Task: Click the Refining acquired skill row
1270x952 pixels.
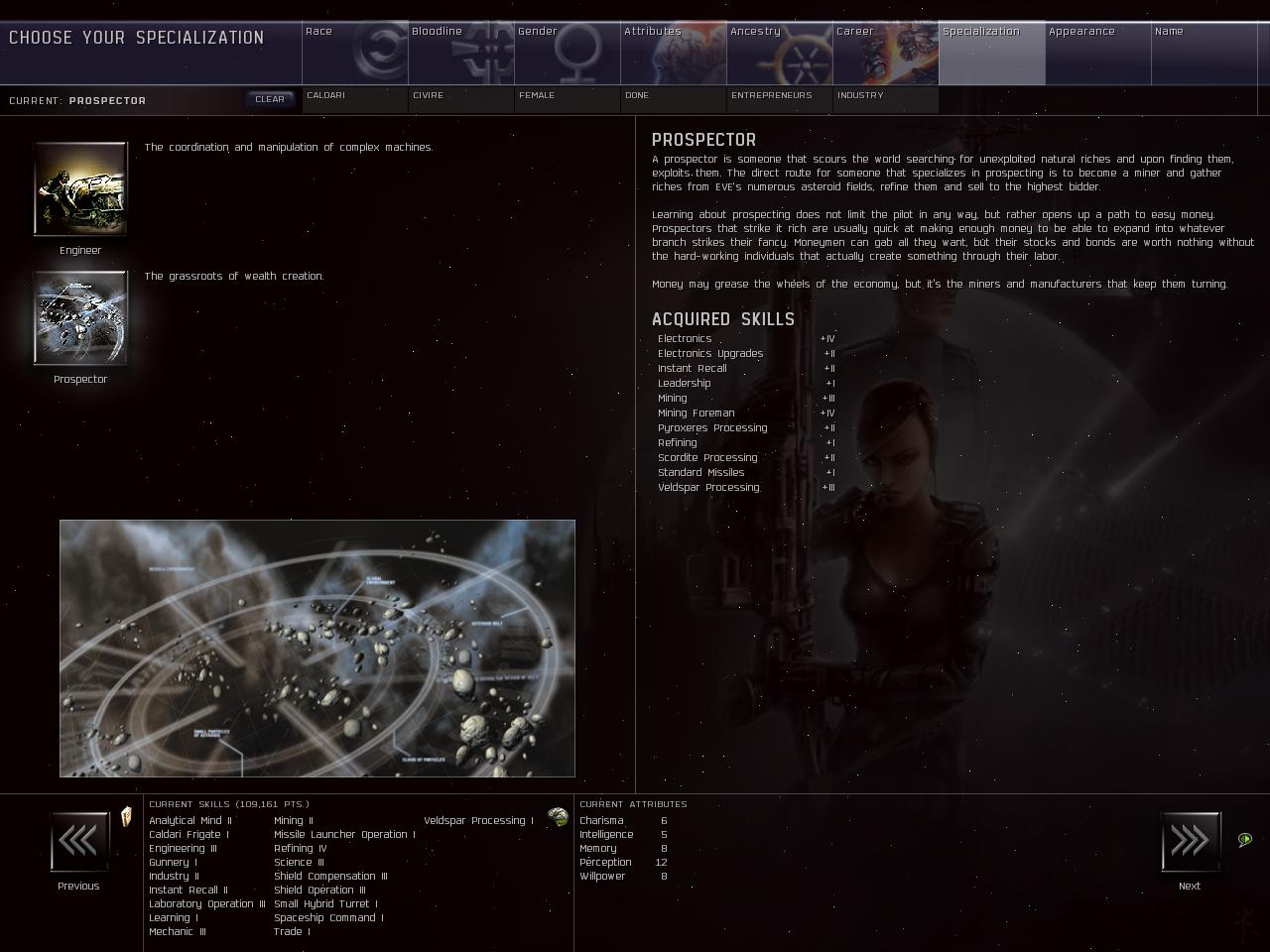Action: click(746, 443)
